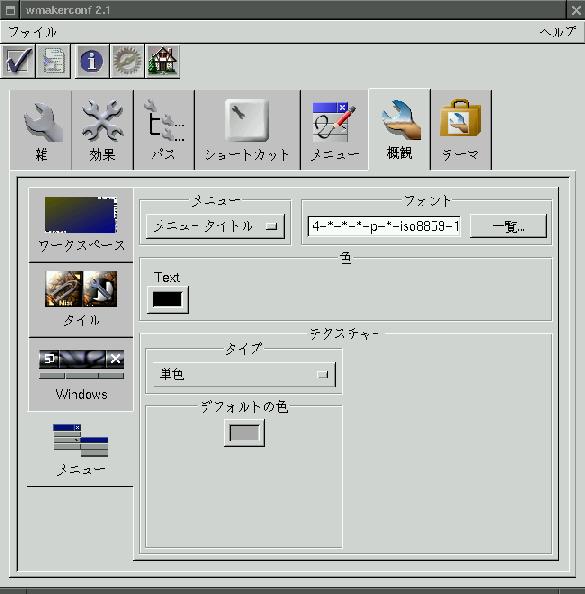Click the black Text color swatch
Viewport: 585px width, 594px height.
click(167, 300)
